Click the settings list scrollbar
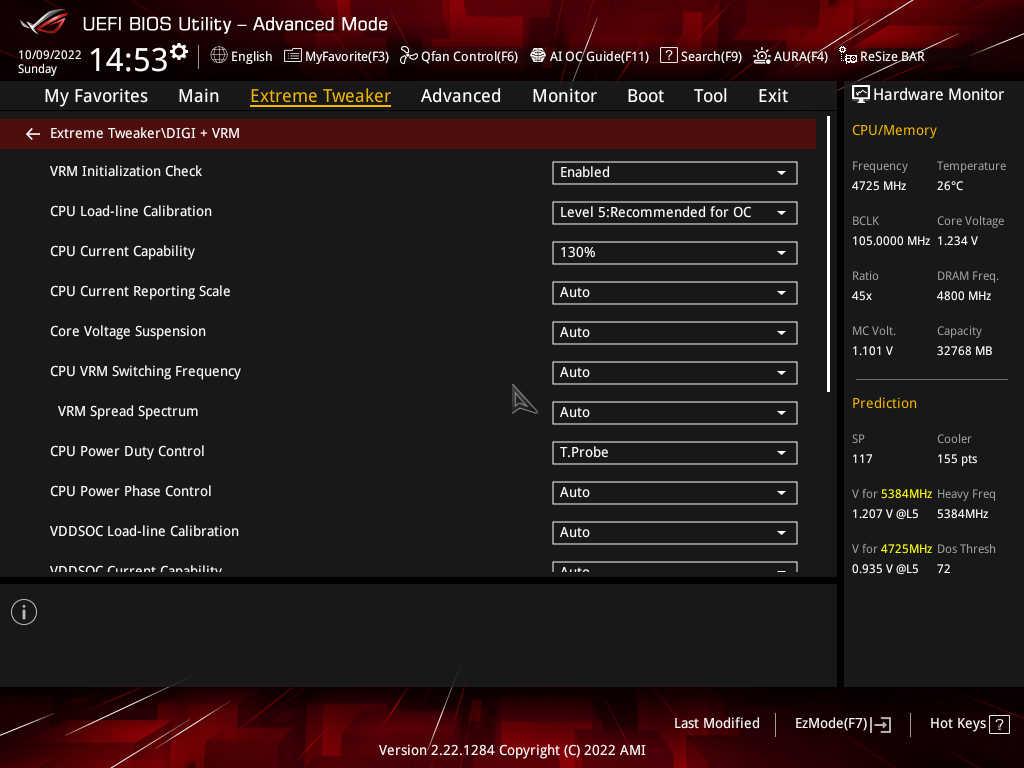Viewport: 1024px width, 768px height. 828,255
